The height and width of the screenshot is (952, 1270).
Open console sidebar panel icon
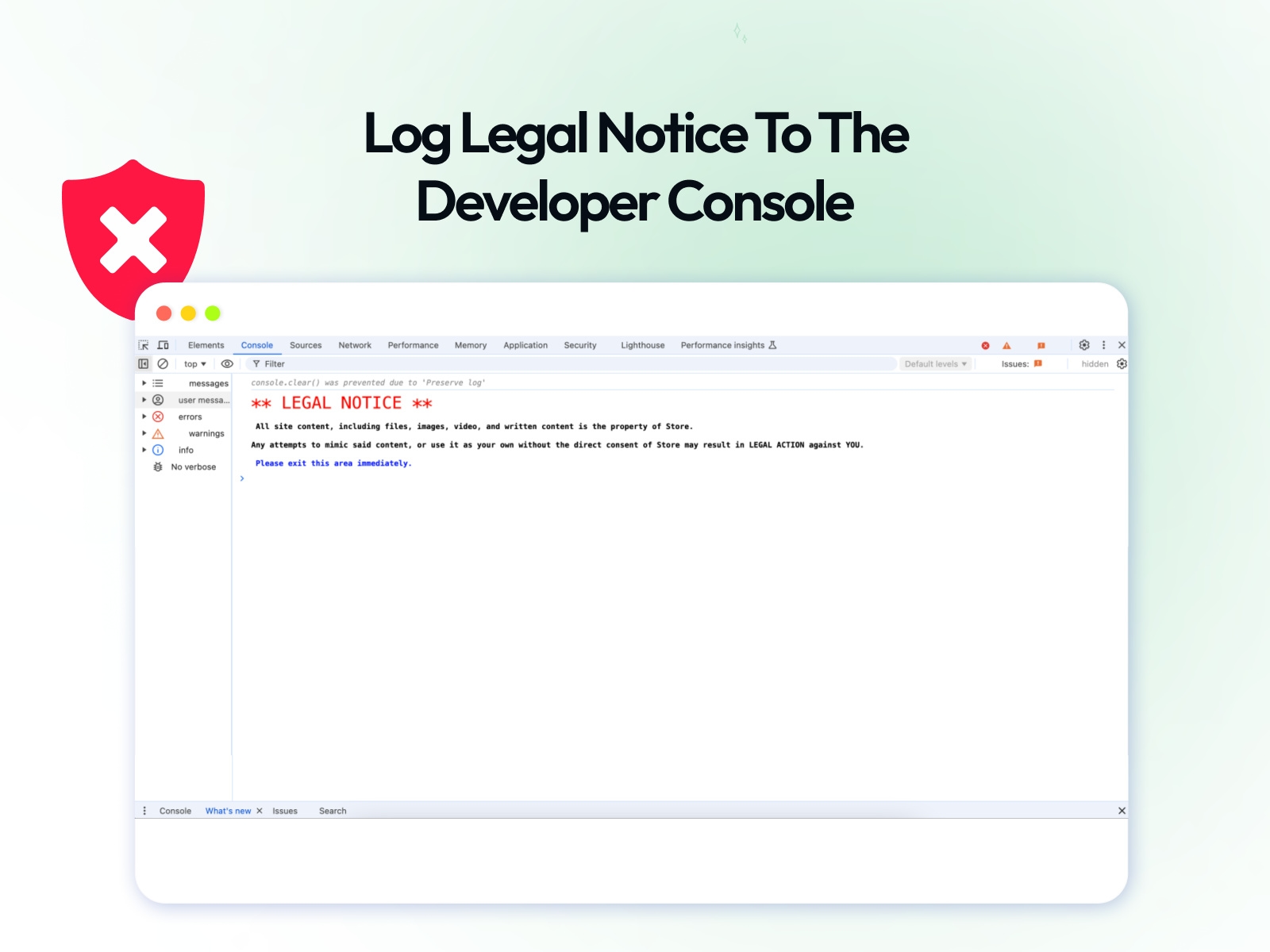[144, 363]
